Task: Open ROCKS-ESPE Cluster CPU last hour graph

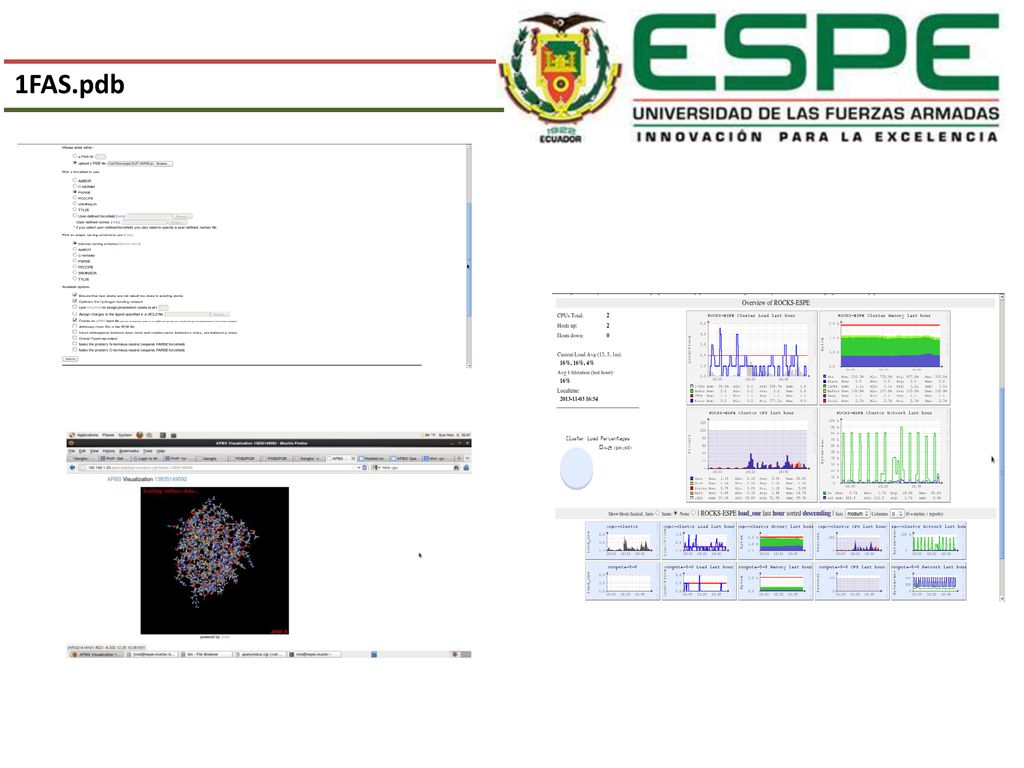Action: tap(752, 455)
